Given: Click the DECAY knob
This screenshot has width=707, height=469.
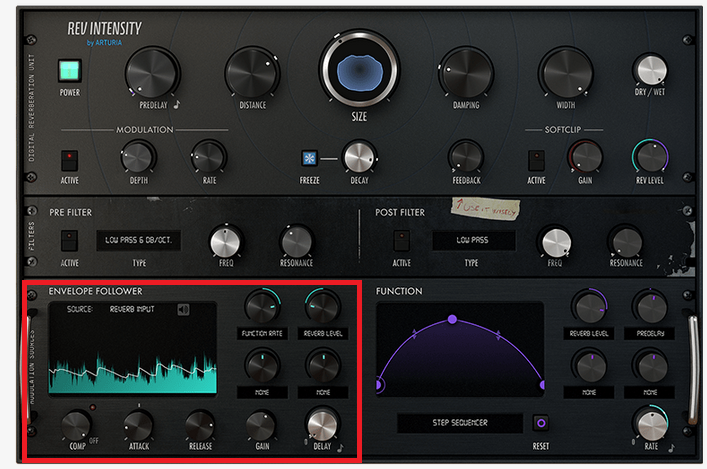Looking at the screenshot, I should click(x=359, y=157).
